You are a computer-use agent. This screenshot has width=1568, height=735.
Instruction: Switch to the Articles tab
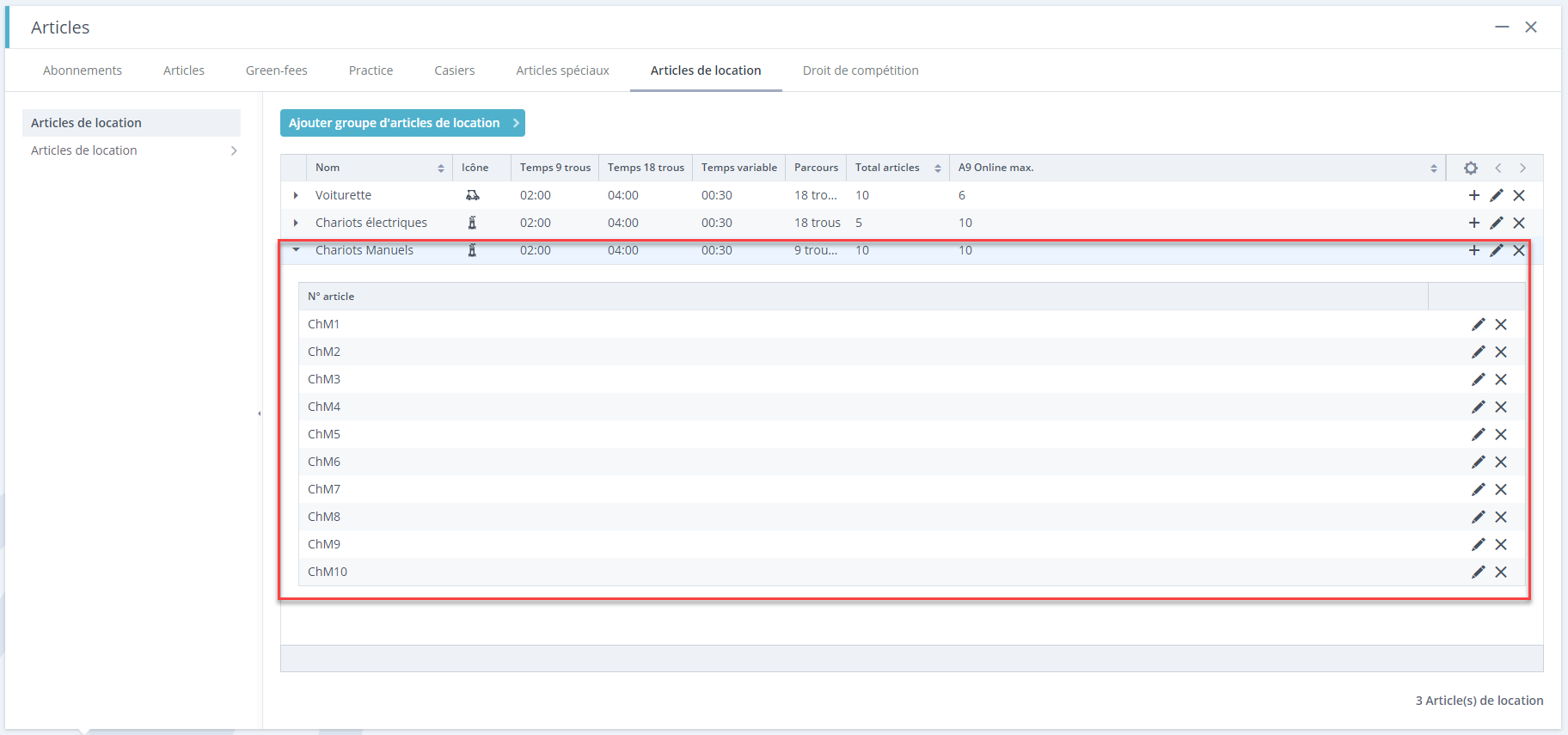pyautogui.click(x=184, y=70)
